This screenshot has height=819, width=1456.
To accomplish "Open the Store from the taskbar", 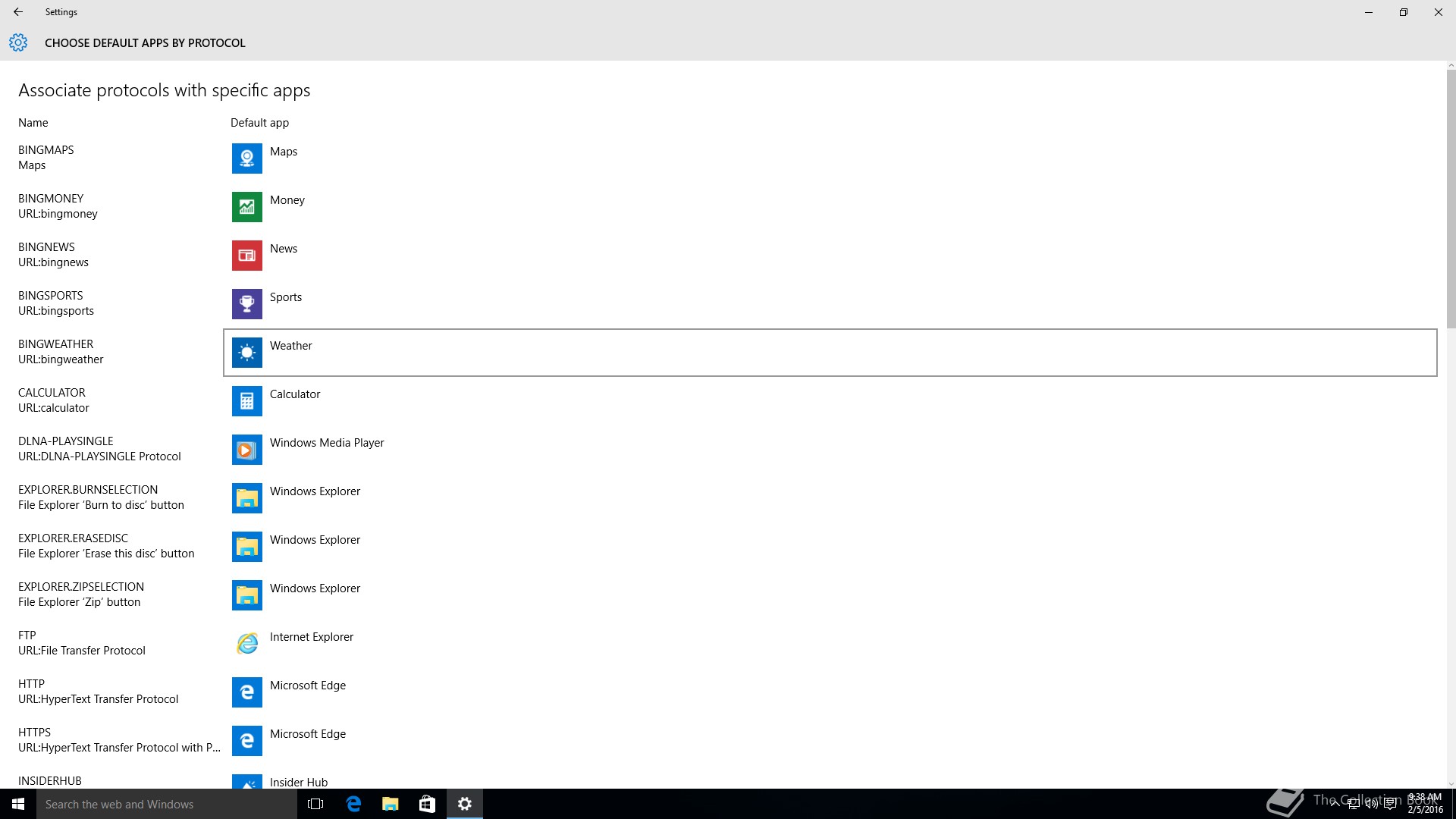I will 427,804.
